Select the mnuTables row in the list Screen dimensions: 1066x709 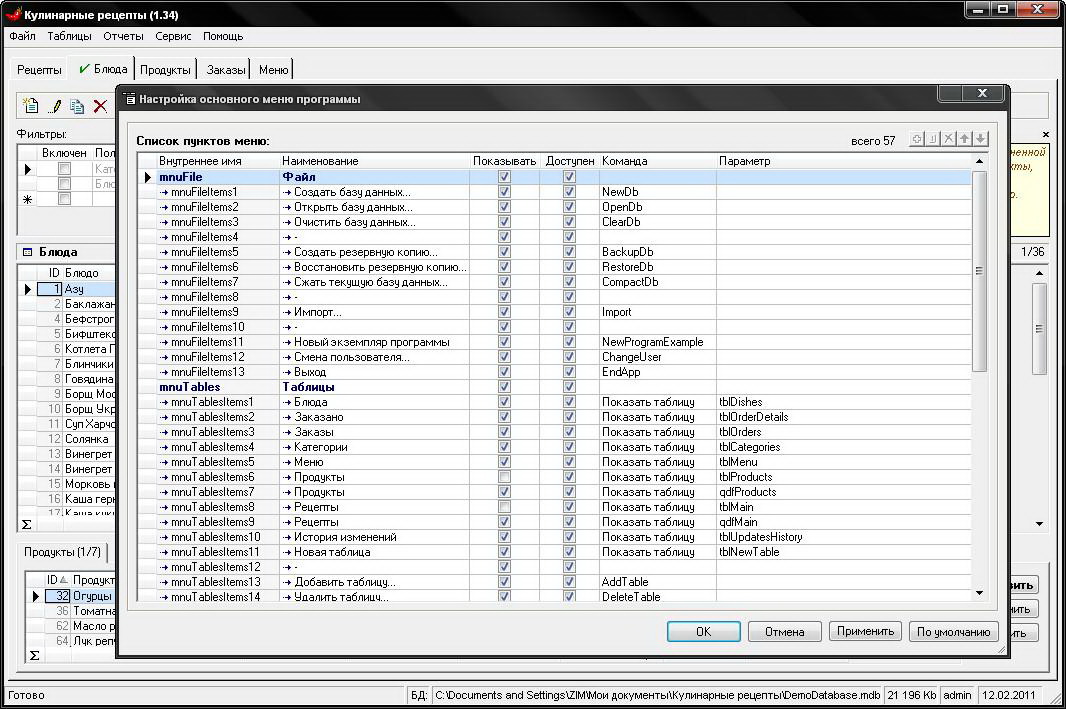click(190, 387)
